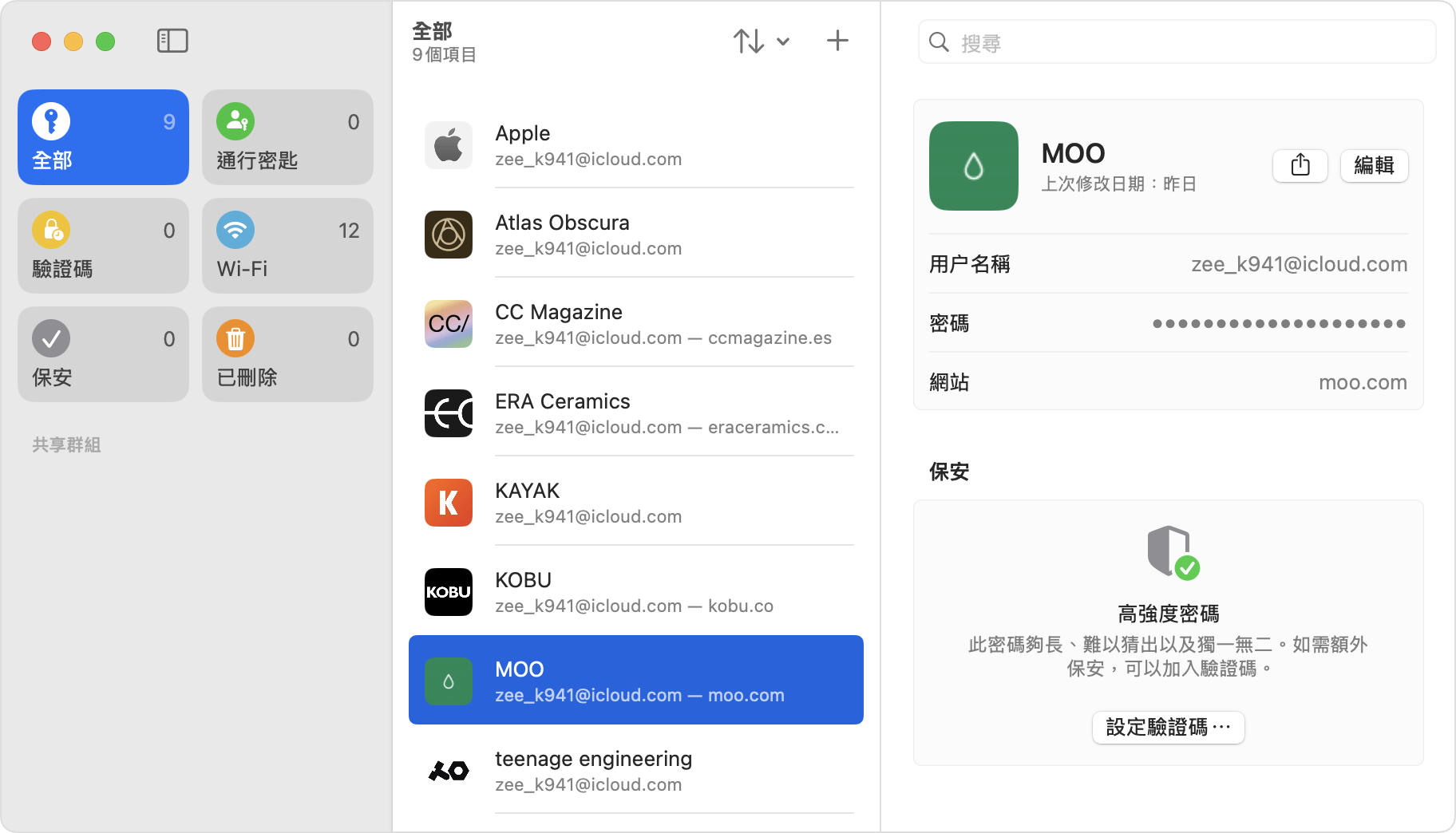Click the 密碼 password label
This screenshot has width=1456, height=833.
click(x=949, y=323)
